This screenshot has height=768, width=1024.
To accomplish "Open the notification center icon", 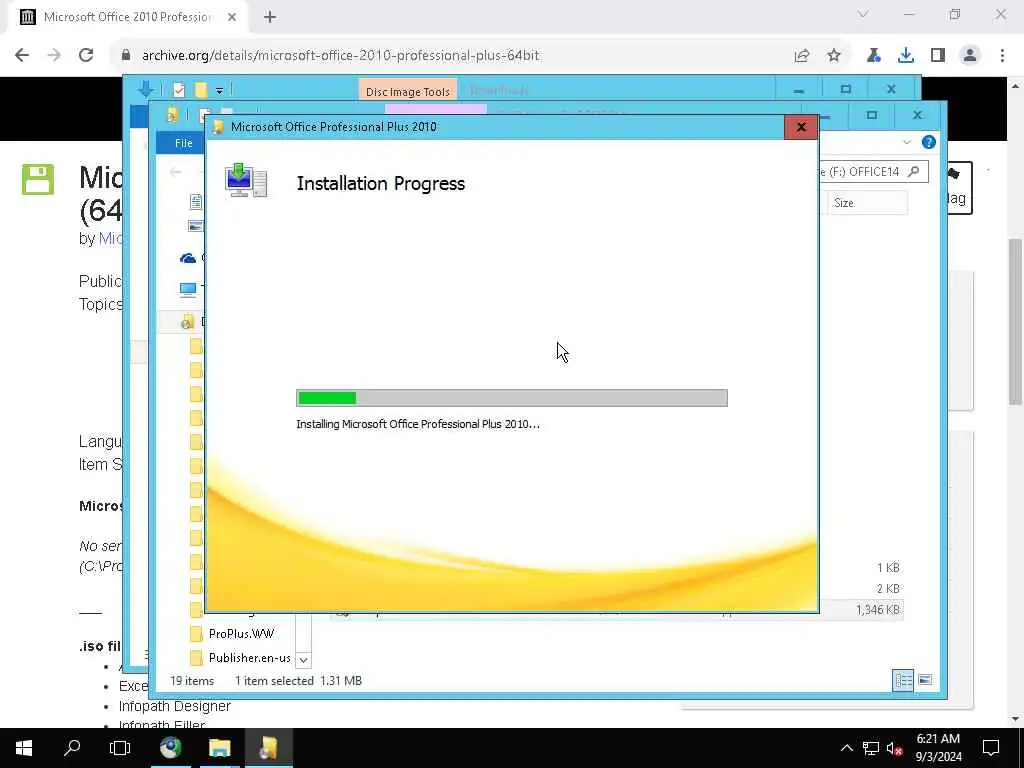I will [x=991, y=748].
